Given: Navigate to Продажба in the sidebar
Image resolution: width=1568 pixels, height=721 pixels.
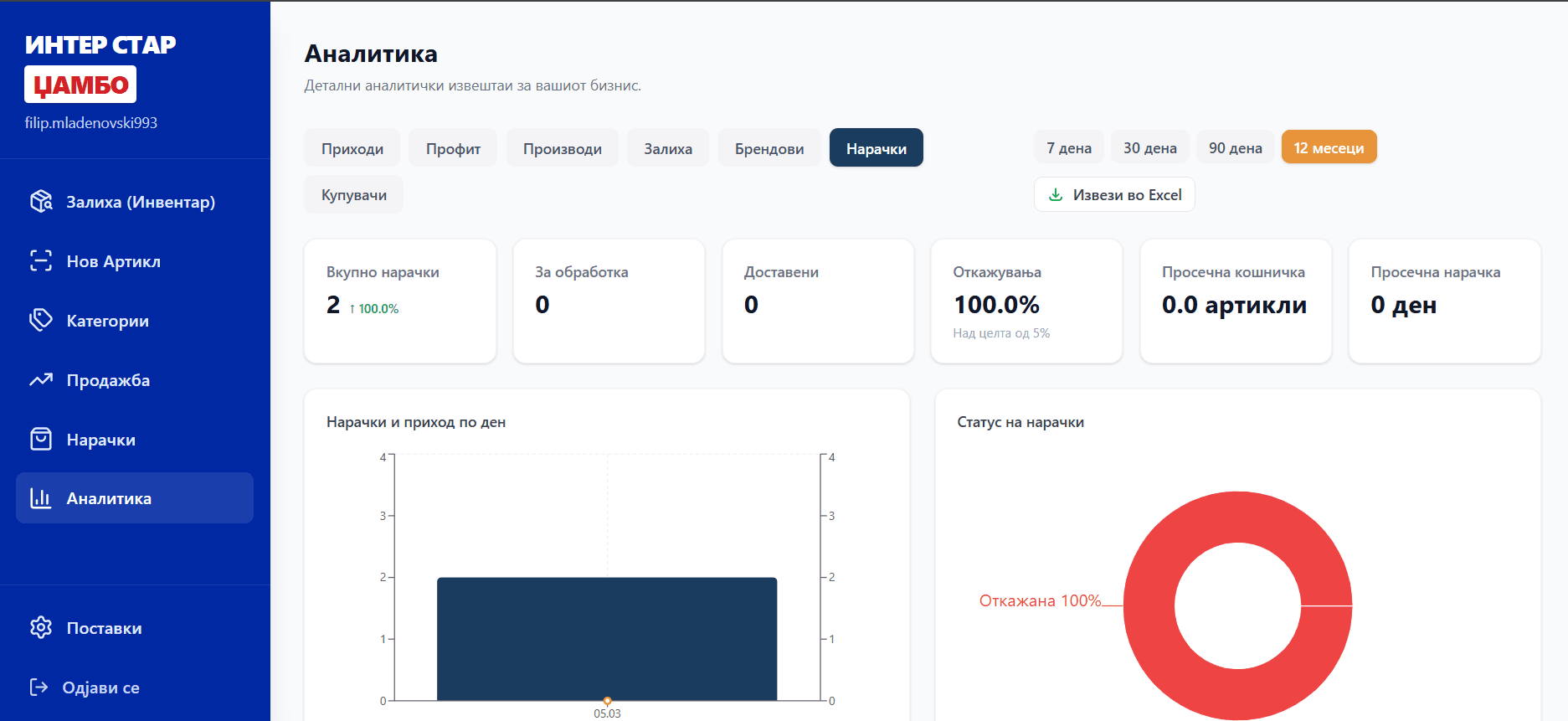Looking at the screenshot, I should tap(135, 380).
